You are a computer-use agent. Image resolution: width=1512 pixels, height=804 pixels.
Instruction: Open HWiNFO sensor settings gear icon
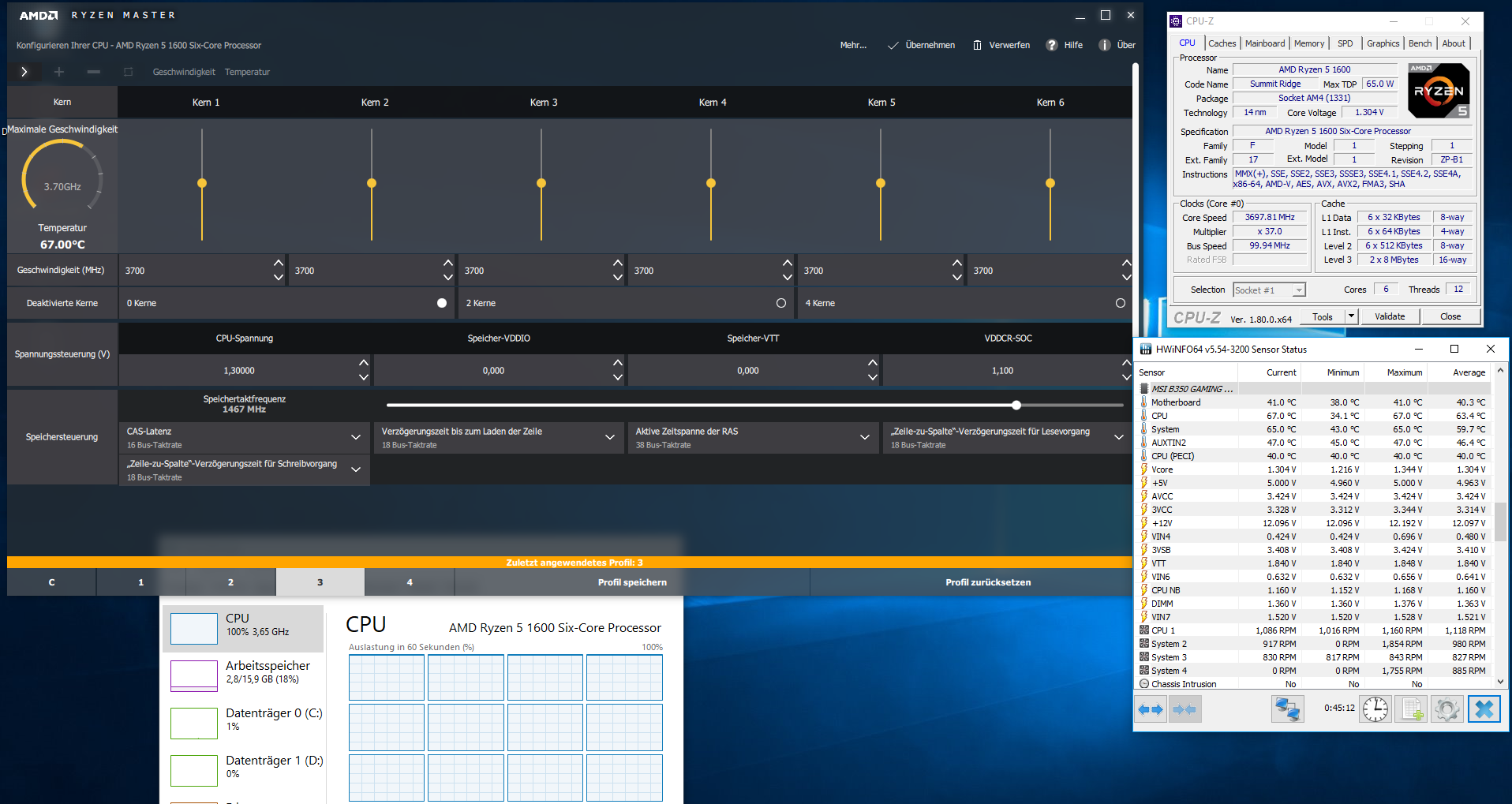coord(1447,709)
